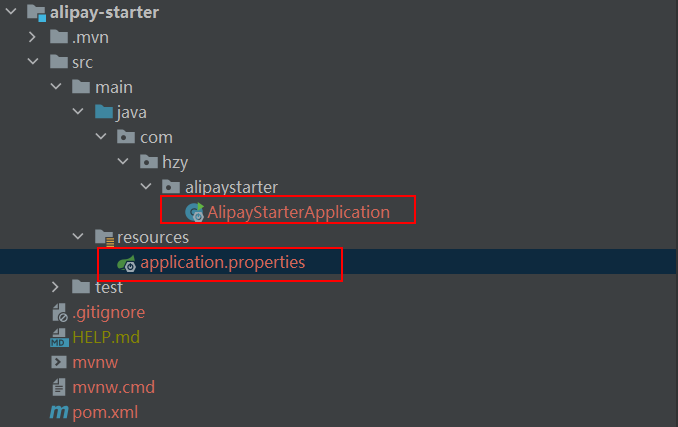Collapse the alipay-starter root node
The image size is (678, 427).
tap(10, 13)
